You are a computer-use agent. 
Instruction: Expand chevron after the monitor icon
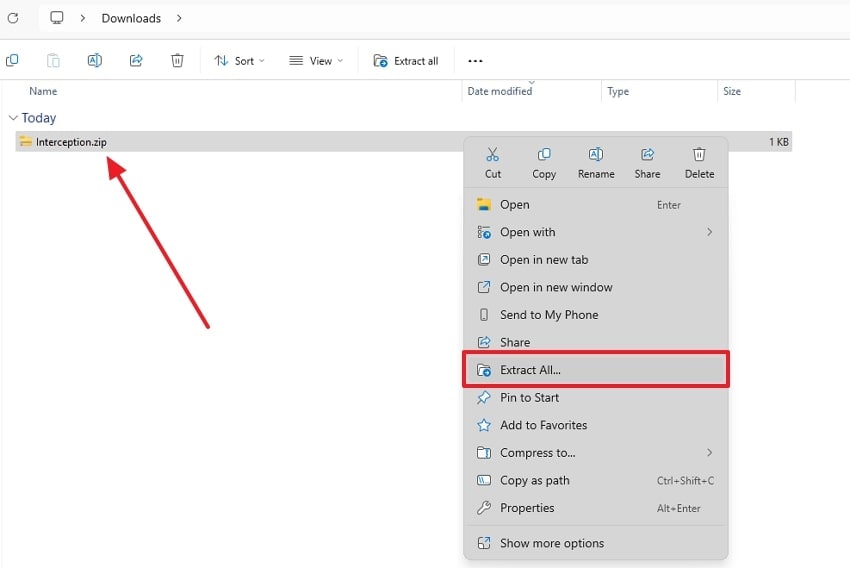(82, 18)
